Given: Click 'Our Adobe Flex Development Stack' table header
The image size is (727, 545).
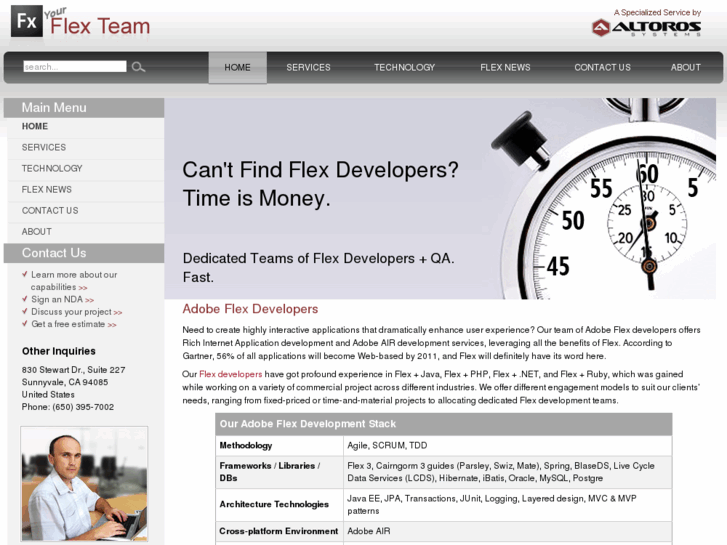Looking at the screenshot, I should (444, 424).
